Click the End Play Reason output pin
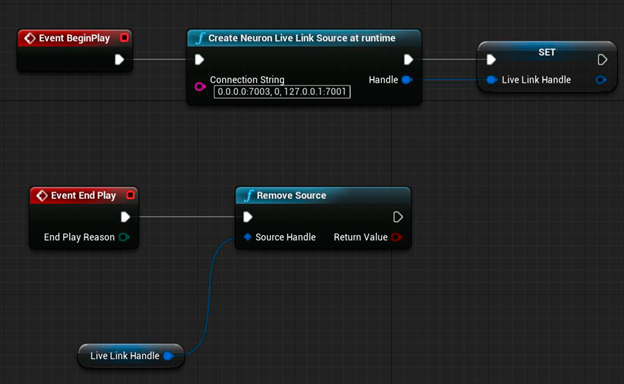 (x=124, y=237)
